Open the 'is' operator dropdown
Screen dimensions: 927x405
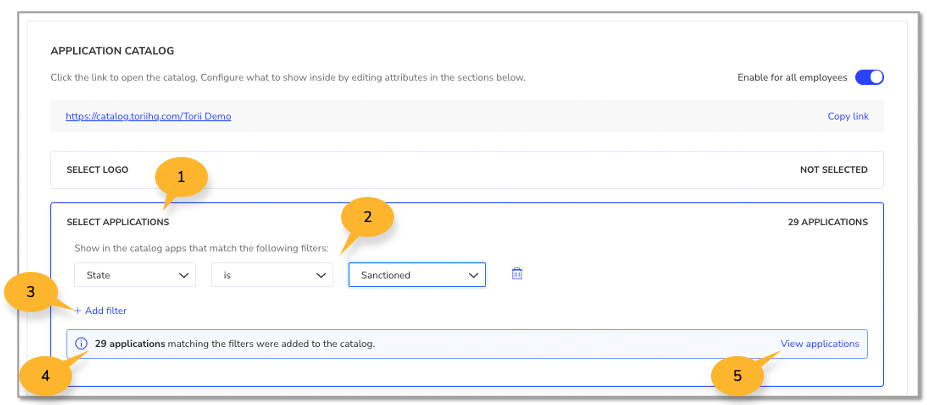point(272,275)
